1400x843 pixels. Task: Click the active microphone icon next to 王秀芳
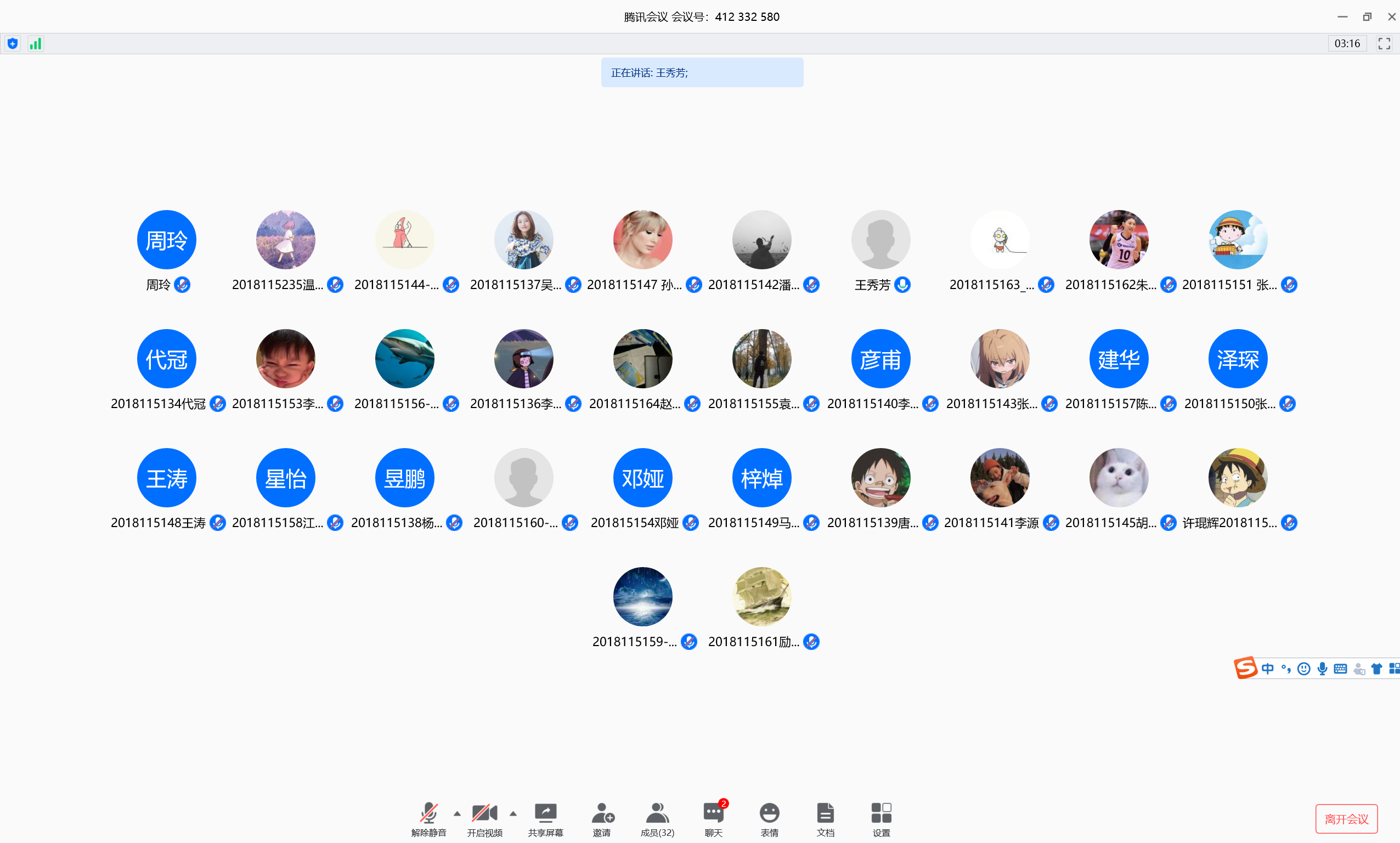point(902,285)
